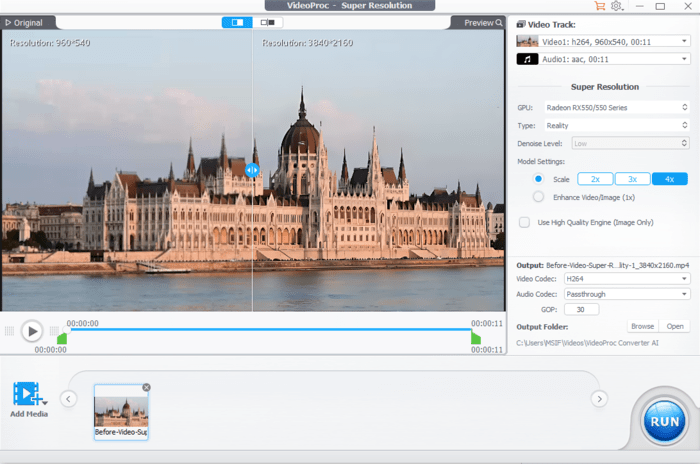Select the Original tab
700x464 pixels.
24,23
